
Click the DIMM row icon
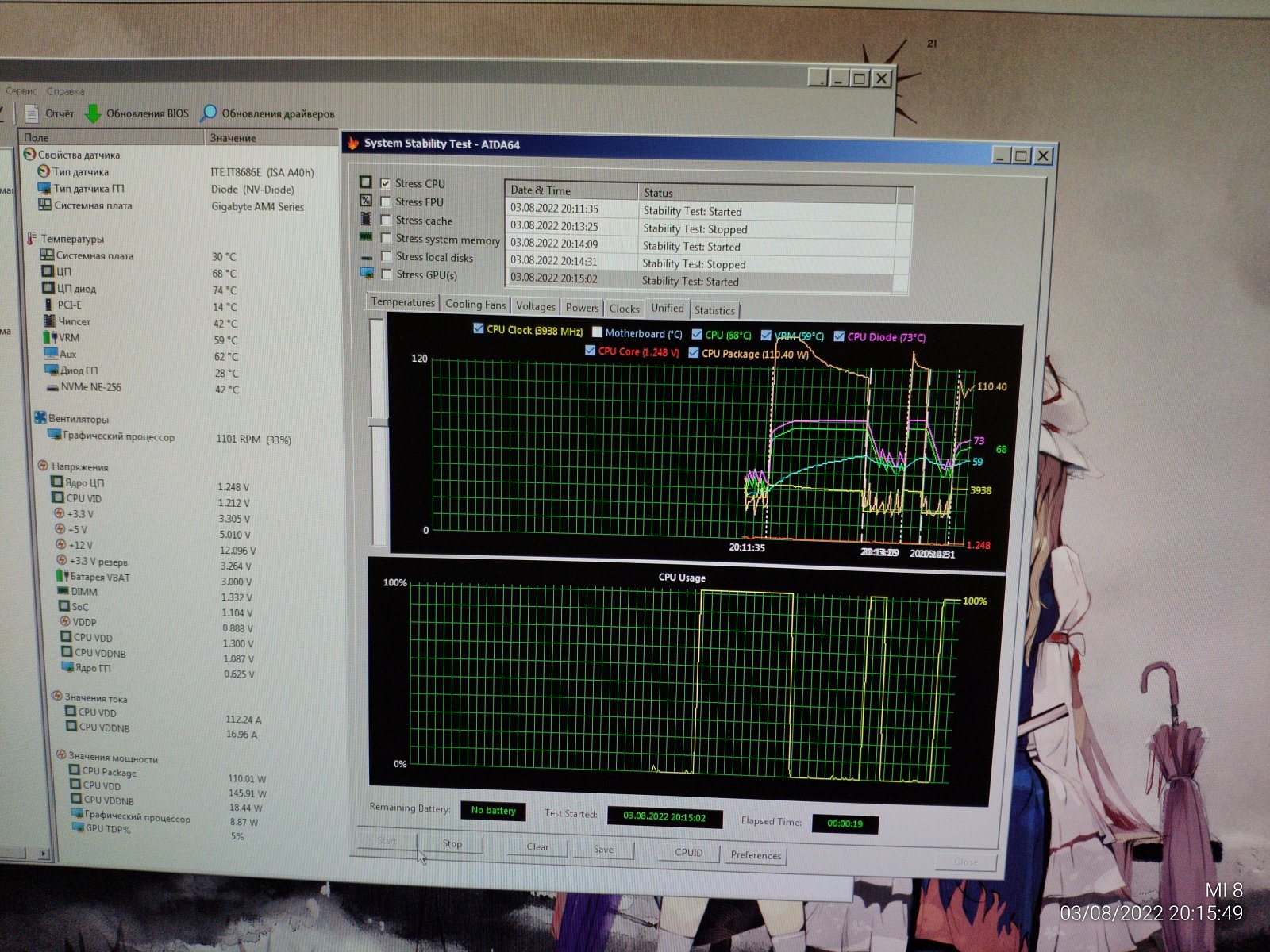coord(63,591)
